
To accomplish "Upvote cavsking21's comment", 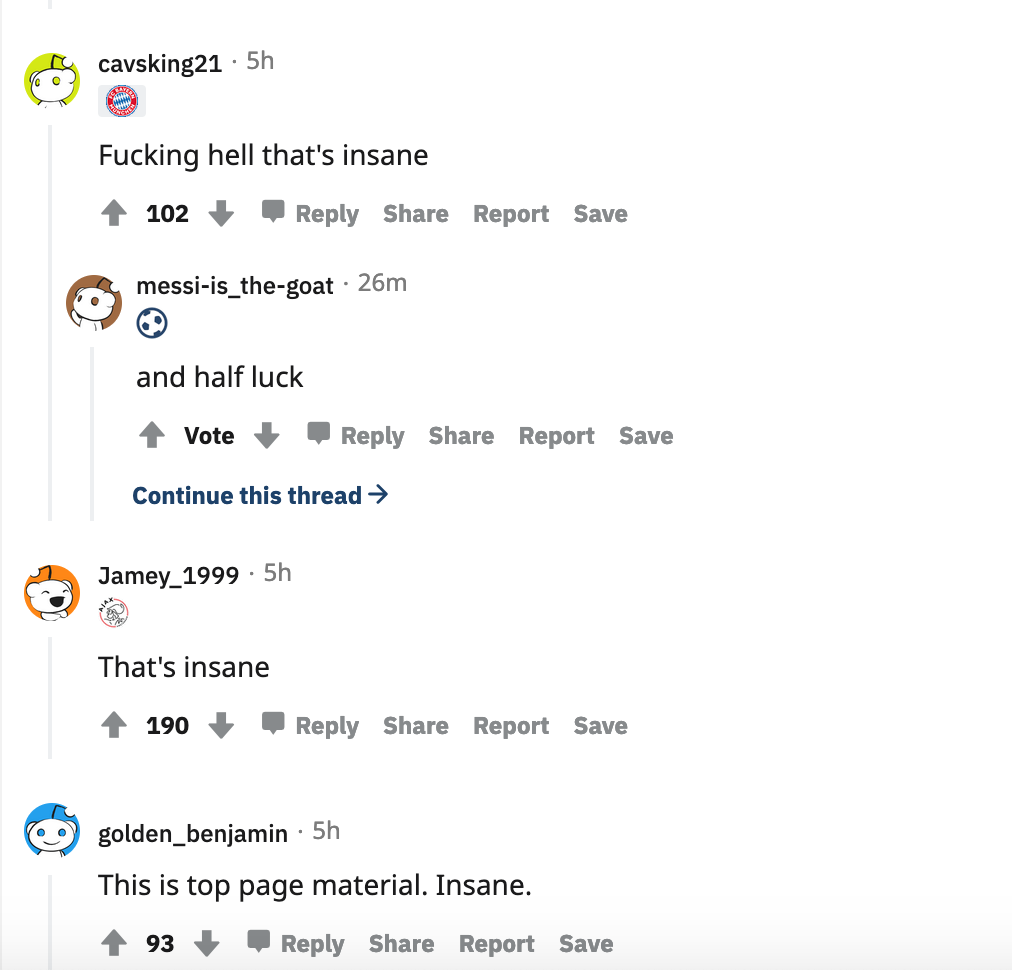I will (x=115, y=214).
